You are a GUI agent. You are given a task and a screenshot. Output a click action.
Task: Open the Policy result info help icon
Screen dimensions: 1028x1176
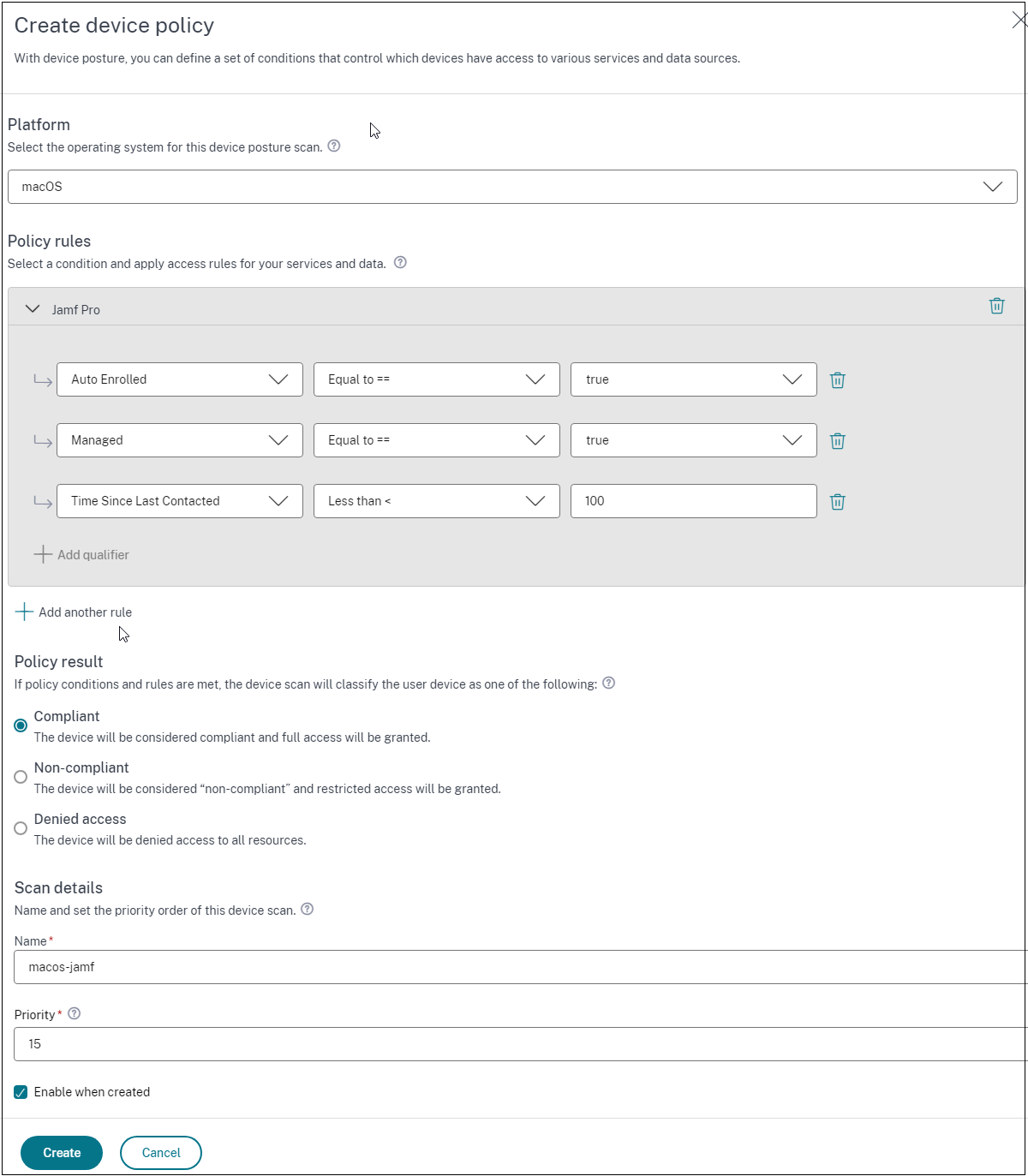pyautogui.click(x=609, y=684)
